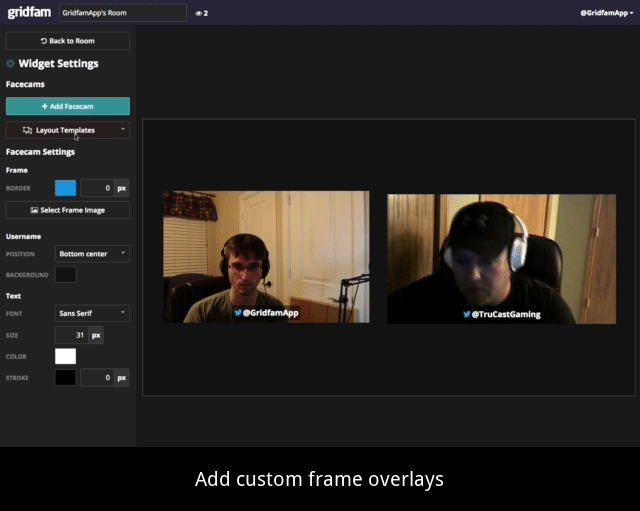Click the Widget Settings title text
This screenshot has width=640, height=511.
[x=58, y=64]
